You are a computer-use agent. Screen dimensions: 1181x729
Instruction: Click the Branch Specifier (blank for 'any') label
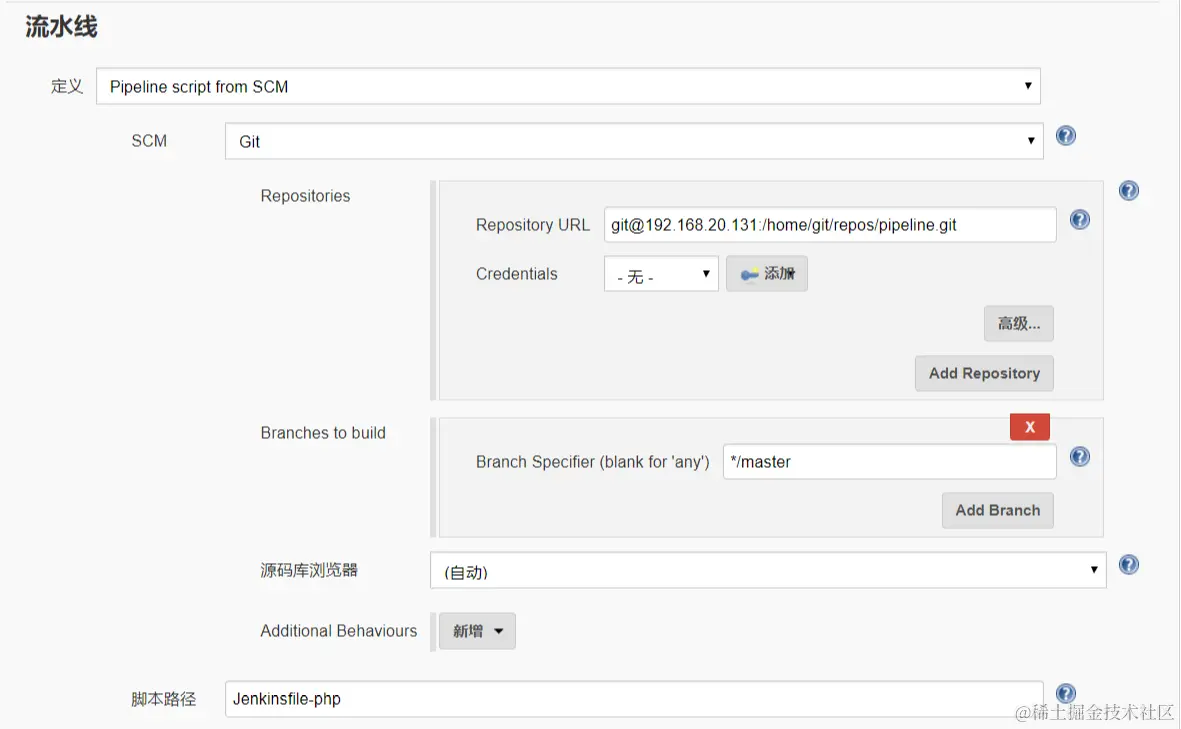592,462
